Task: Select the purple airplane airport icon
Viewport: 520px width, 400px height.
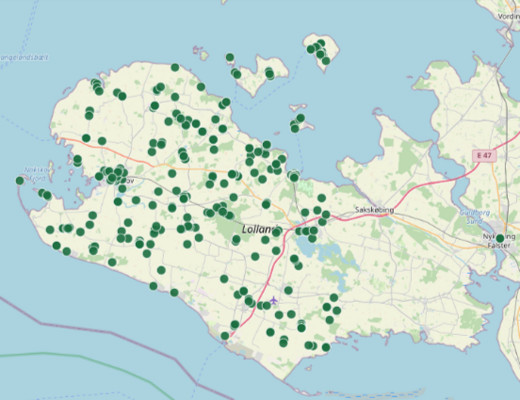Action: point(274,300)
